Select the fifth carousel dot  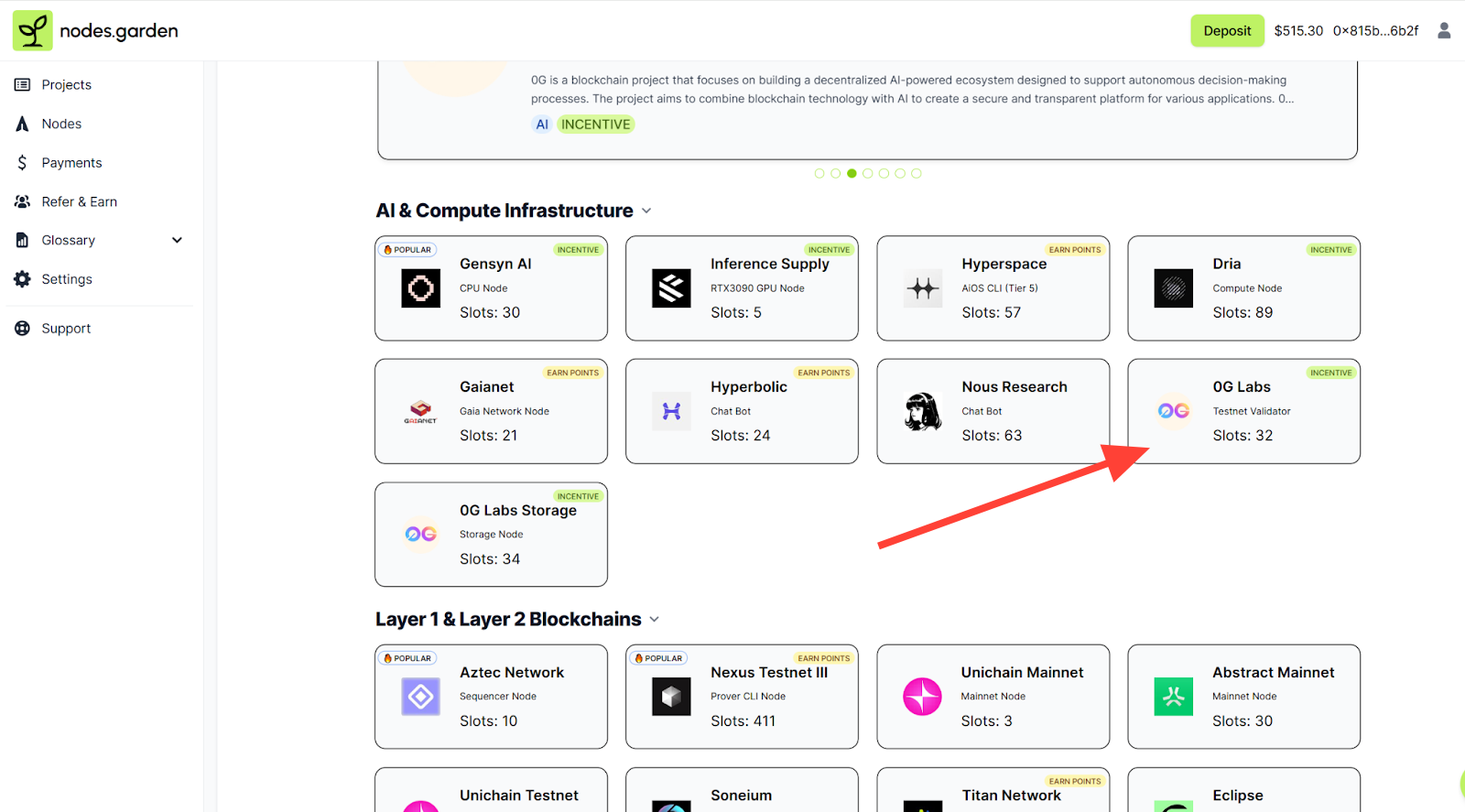884,173
